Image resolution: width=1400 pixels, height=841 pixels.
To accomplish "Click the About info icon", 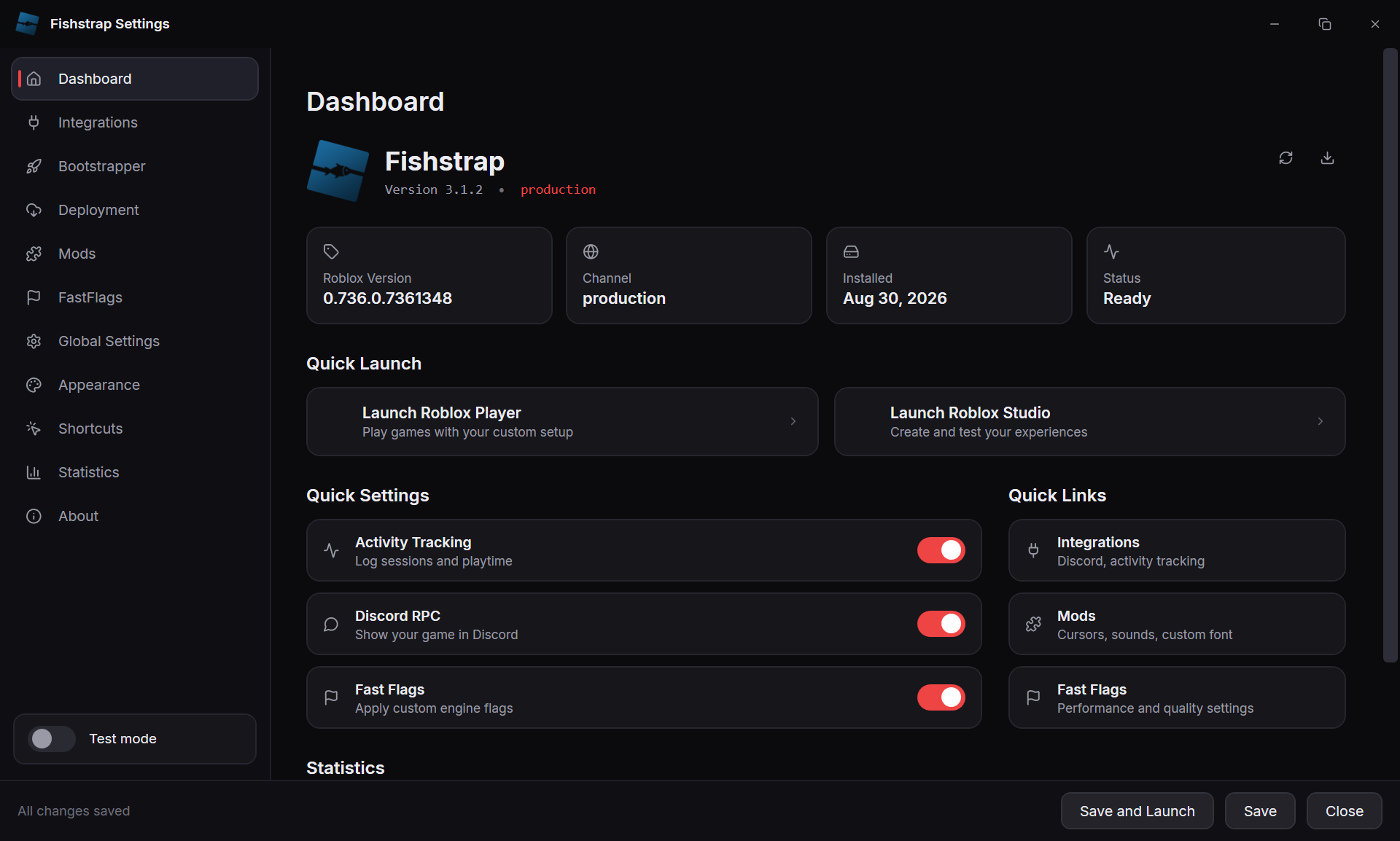I will [34, 516].
